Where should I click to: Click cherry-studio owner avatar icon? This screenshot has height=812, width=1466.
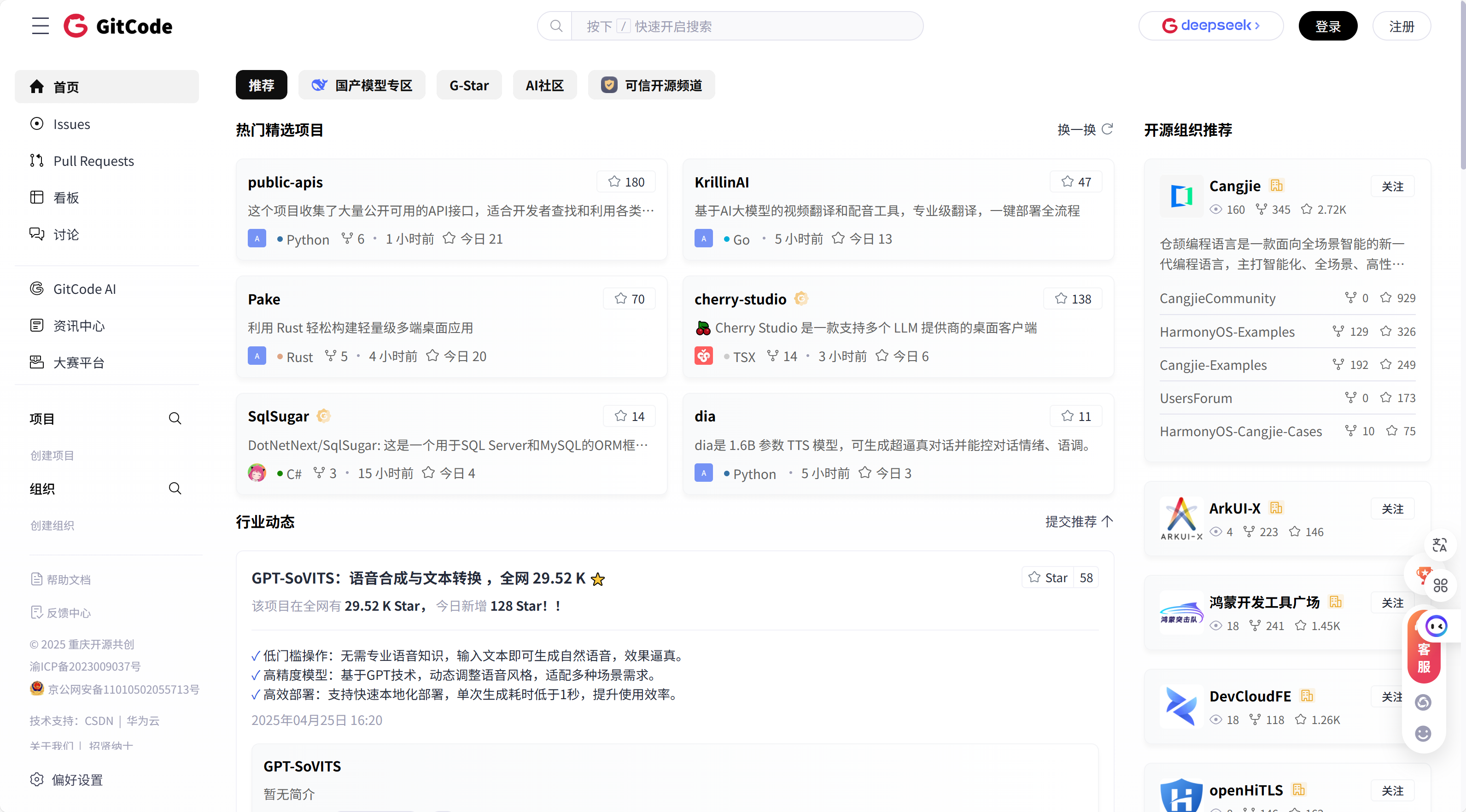pos(703,356)
